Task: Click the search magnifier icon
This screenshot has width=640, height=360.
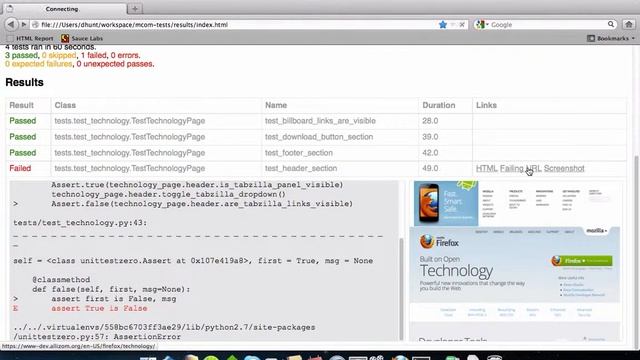Action: coord(611,24)
